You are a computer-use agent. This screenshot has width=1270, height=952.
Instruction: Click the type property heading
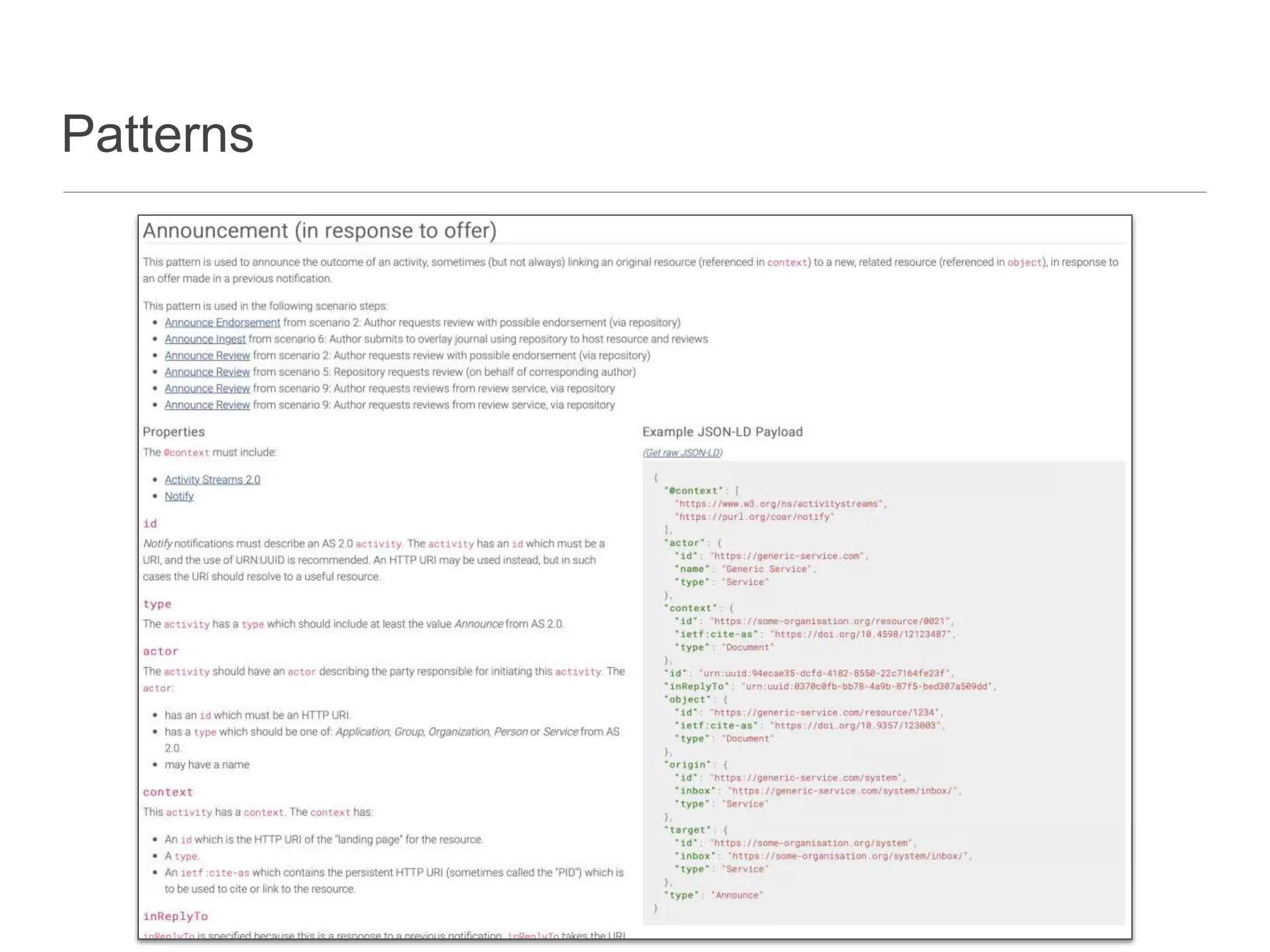click(x=157, y=604)
